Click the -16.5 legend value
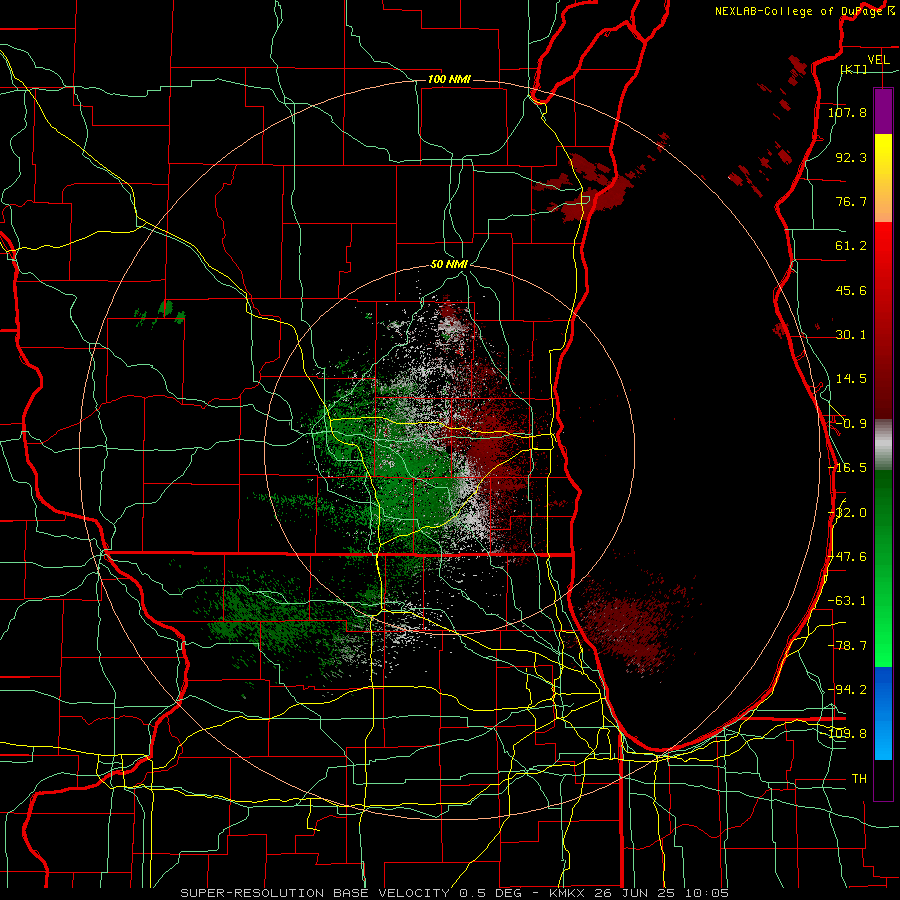900x900 pixels. pos(847,468)
